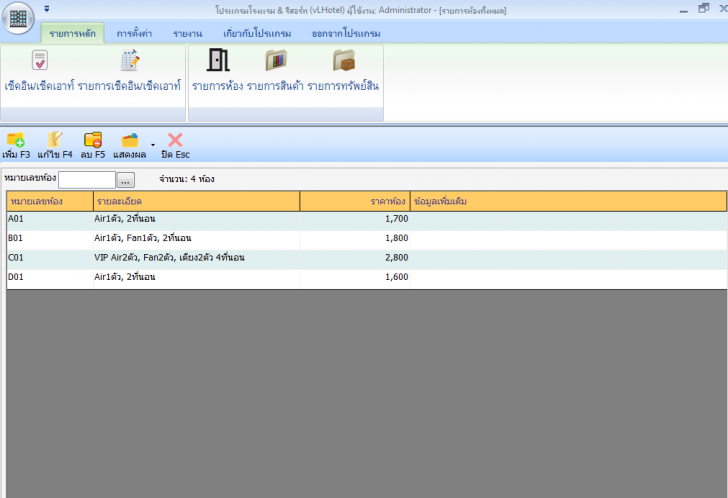Click the แสดงผล display icon
Screen dimensions: 728x498
(x=130, y=140)
